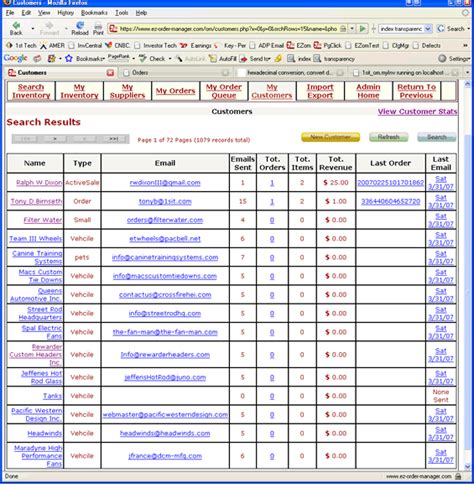Click the Print icon in toolbar

pyautogui.click(x=98, y=25)
